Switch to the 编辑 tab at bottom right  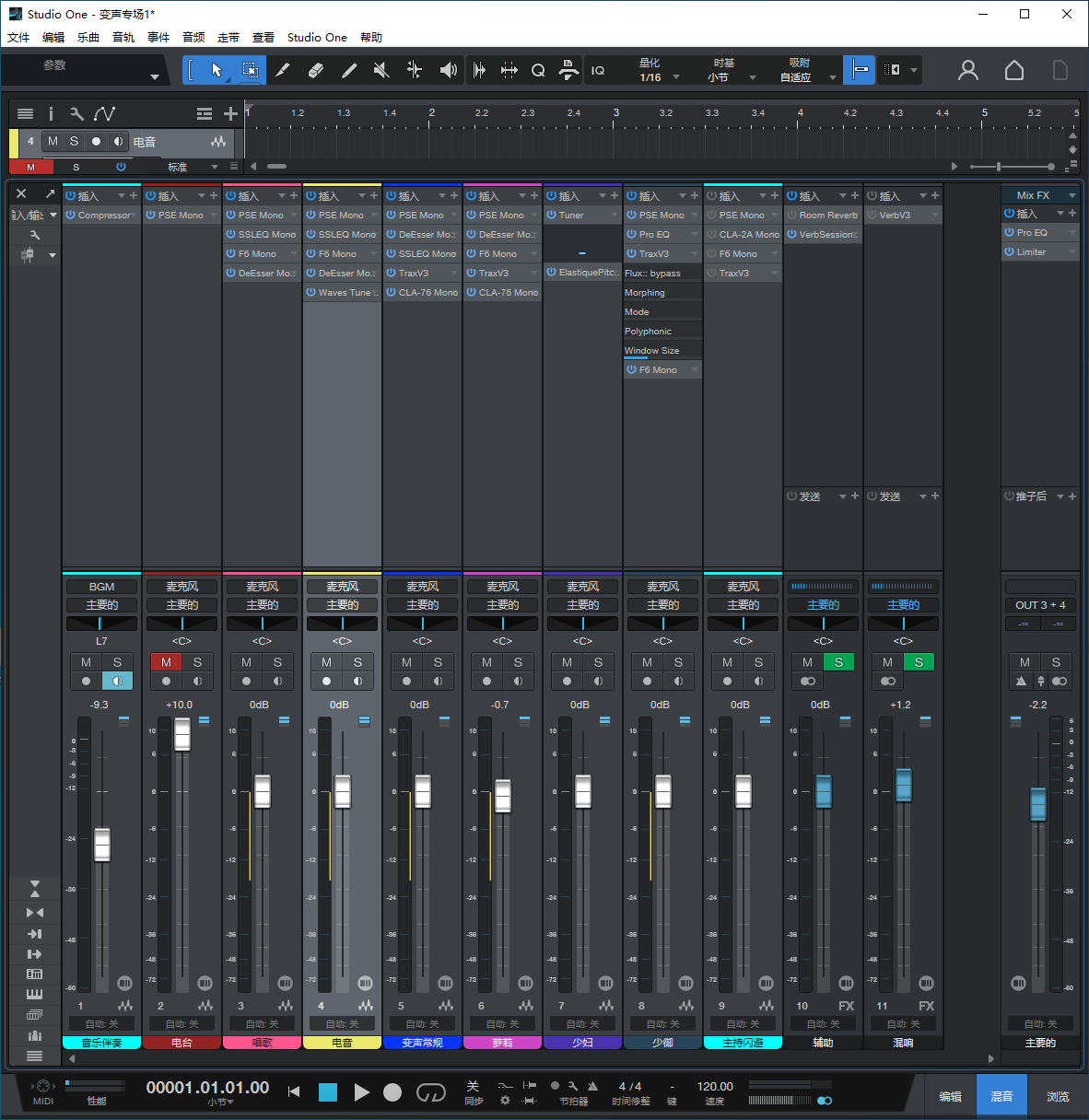(x=951, y=1095)
